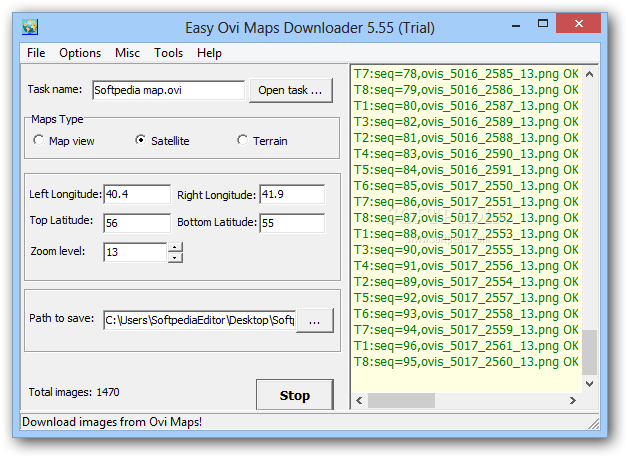Viewport: 628px width, 458px height.
Task: Click log line T7:seq=78 ovis_5016_2585
Action: [466, 74]
